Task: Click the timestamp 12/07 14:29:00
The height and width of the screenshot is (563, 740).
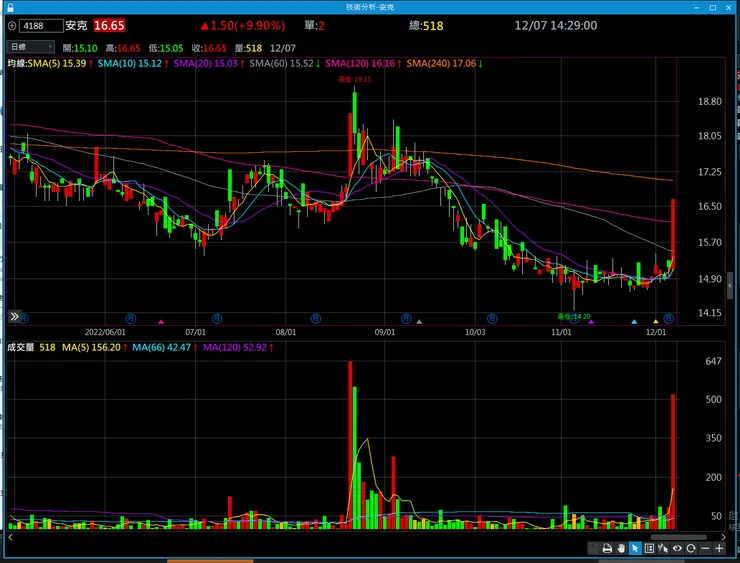Action: pyautogui.click(x=556, y=25)
